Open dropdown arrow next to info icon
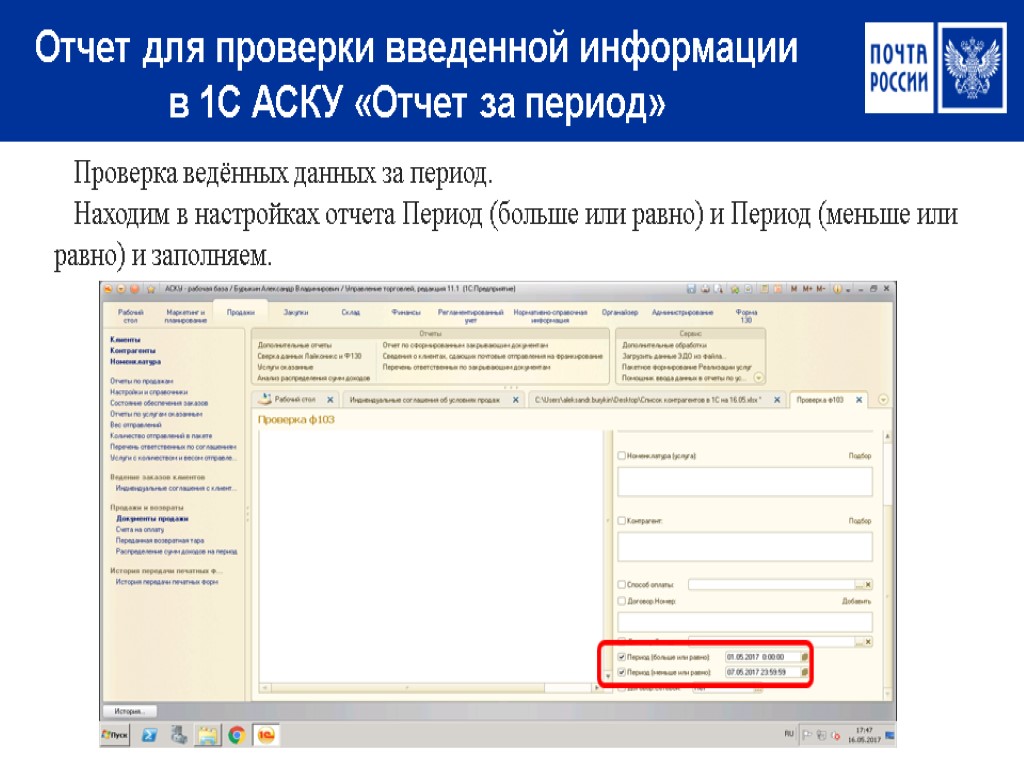 (848, 289)
